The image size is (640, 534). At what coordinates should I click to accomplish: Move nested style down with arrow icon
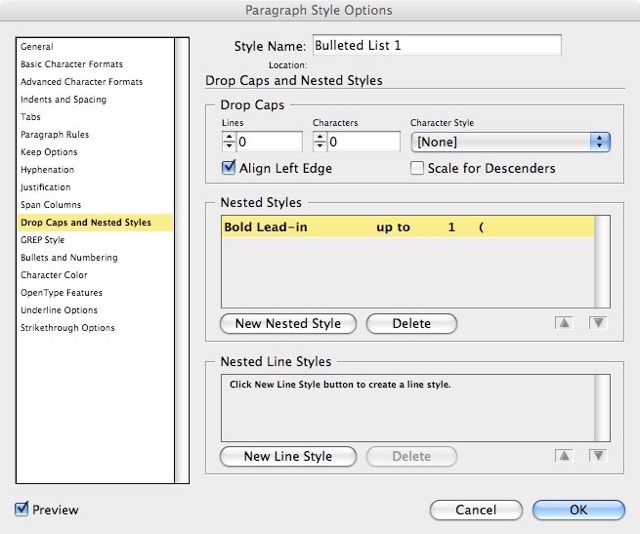click(598, 323)
